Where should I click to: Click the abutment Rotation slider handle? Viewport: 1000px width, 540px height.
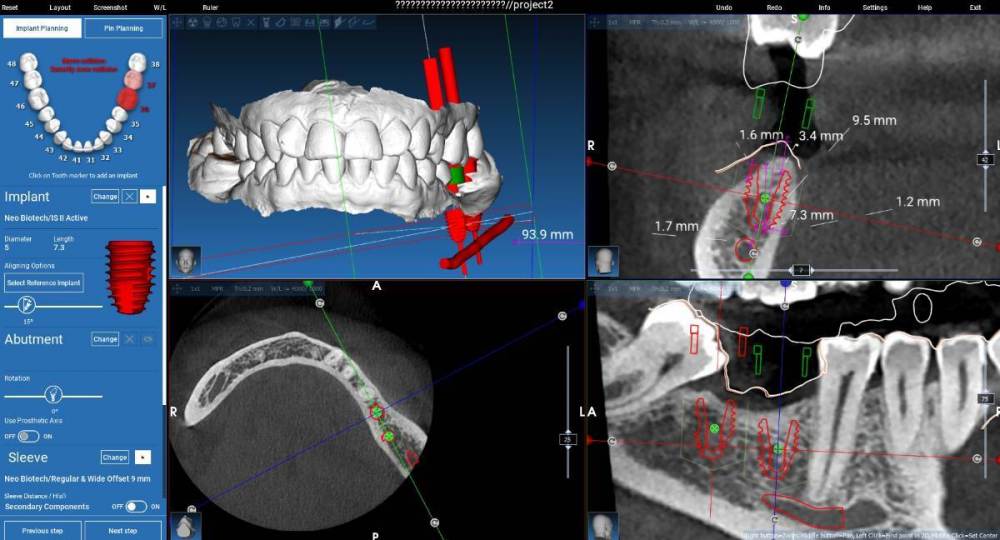52,394
